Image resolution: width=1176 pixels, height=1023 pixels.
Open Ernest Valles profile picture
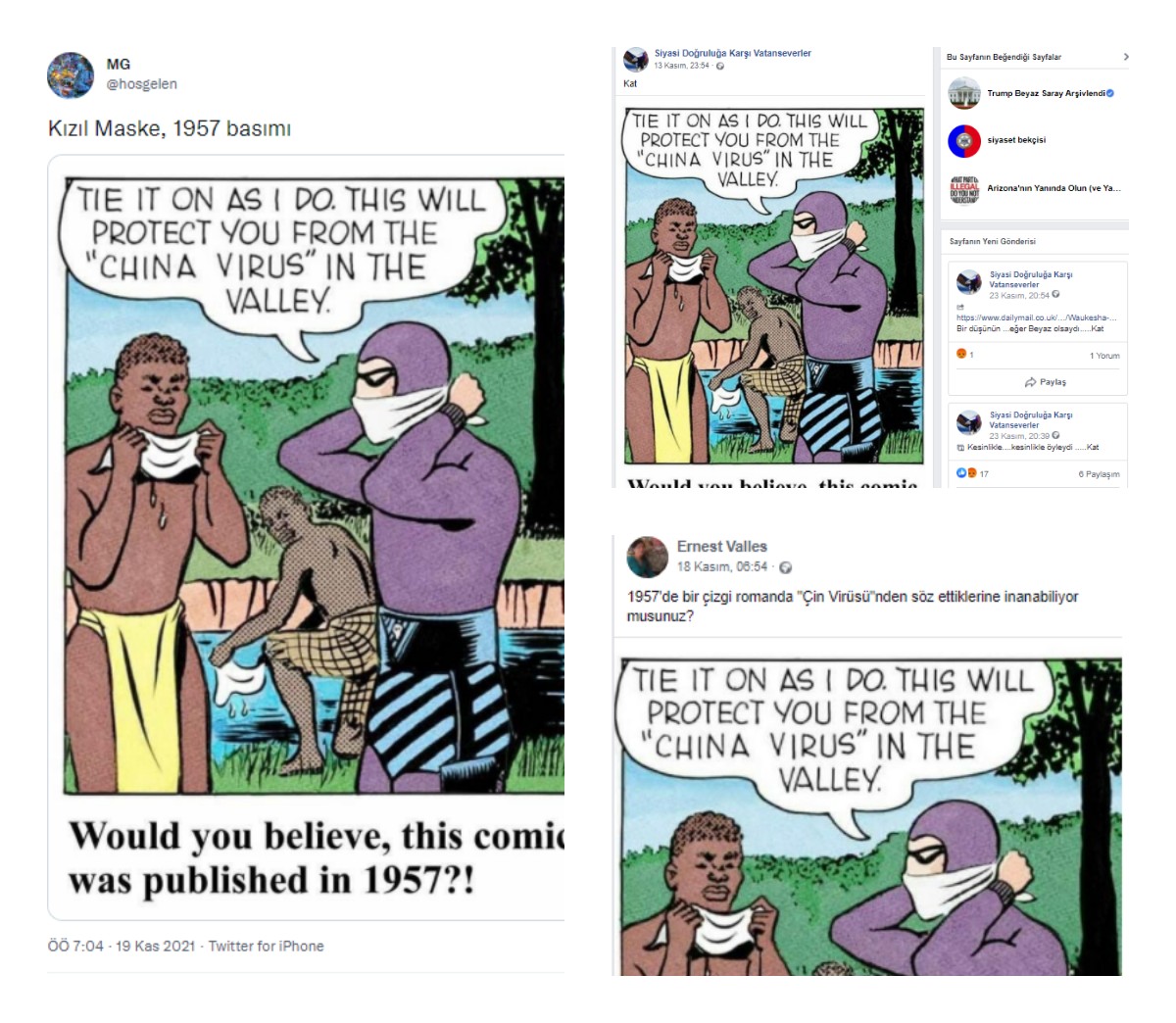[648, 557]
